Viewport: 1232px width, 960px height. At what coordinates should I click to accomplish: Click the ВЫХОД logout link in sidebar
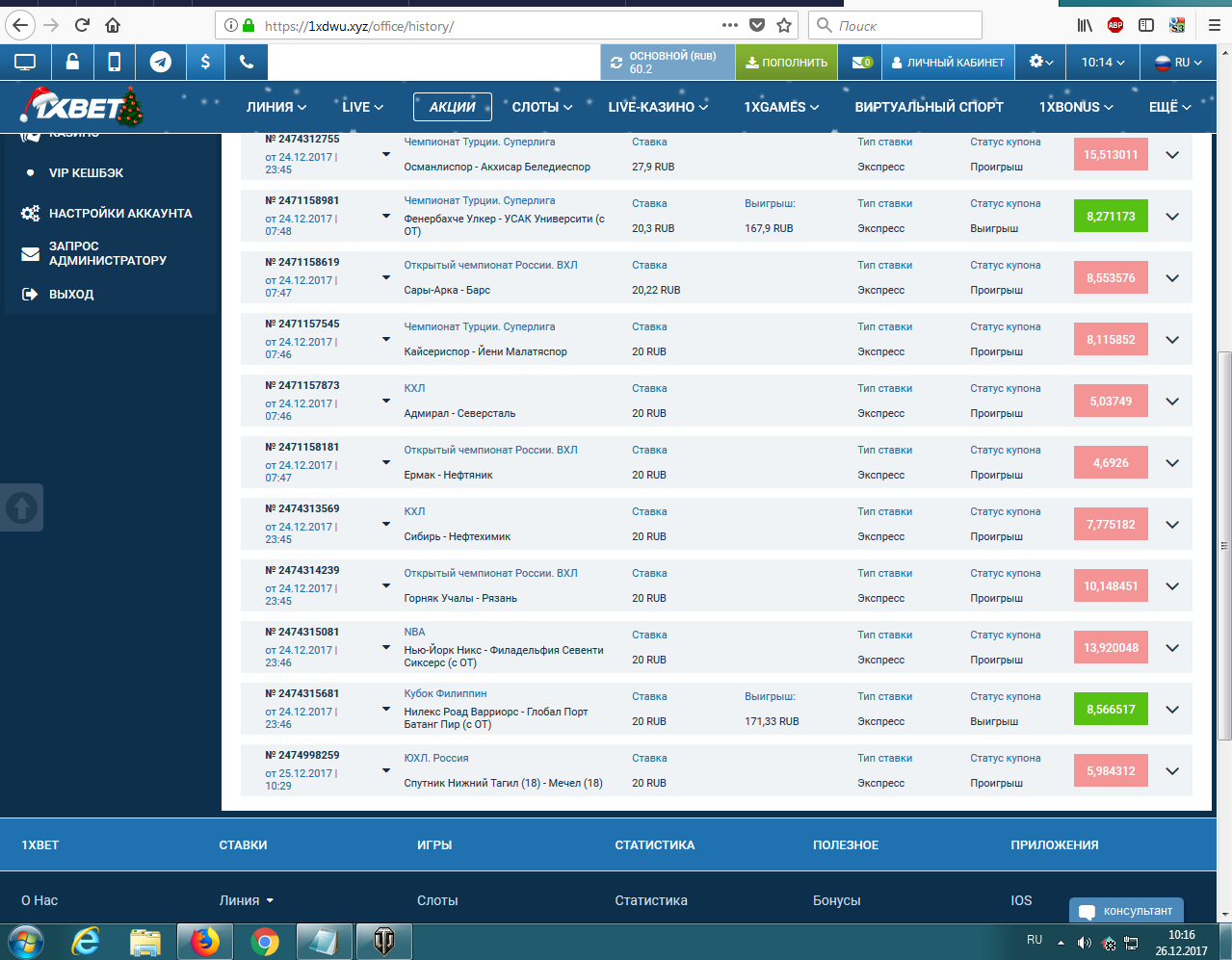(71, 295)
